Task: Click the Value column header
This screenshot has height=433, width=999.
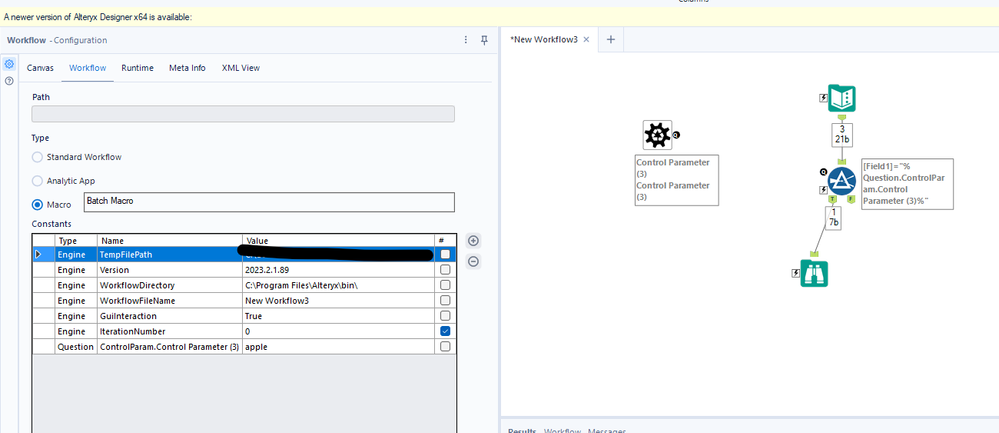Action: [x=340, y=241]
